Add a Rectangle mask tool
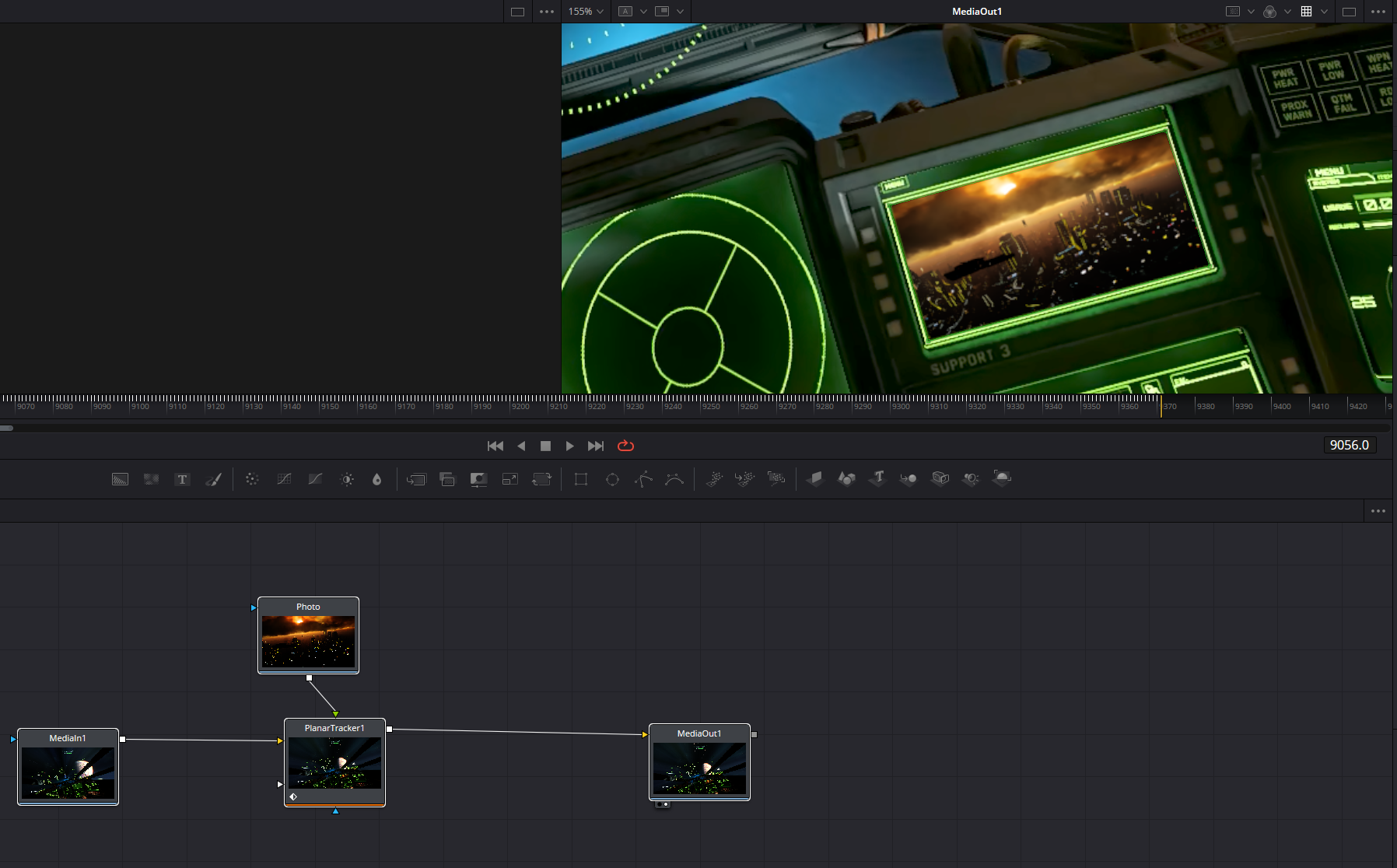 pyautogui.click(x=581, y=479)
